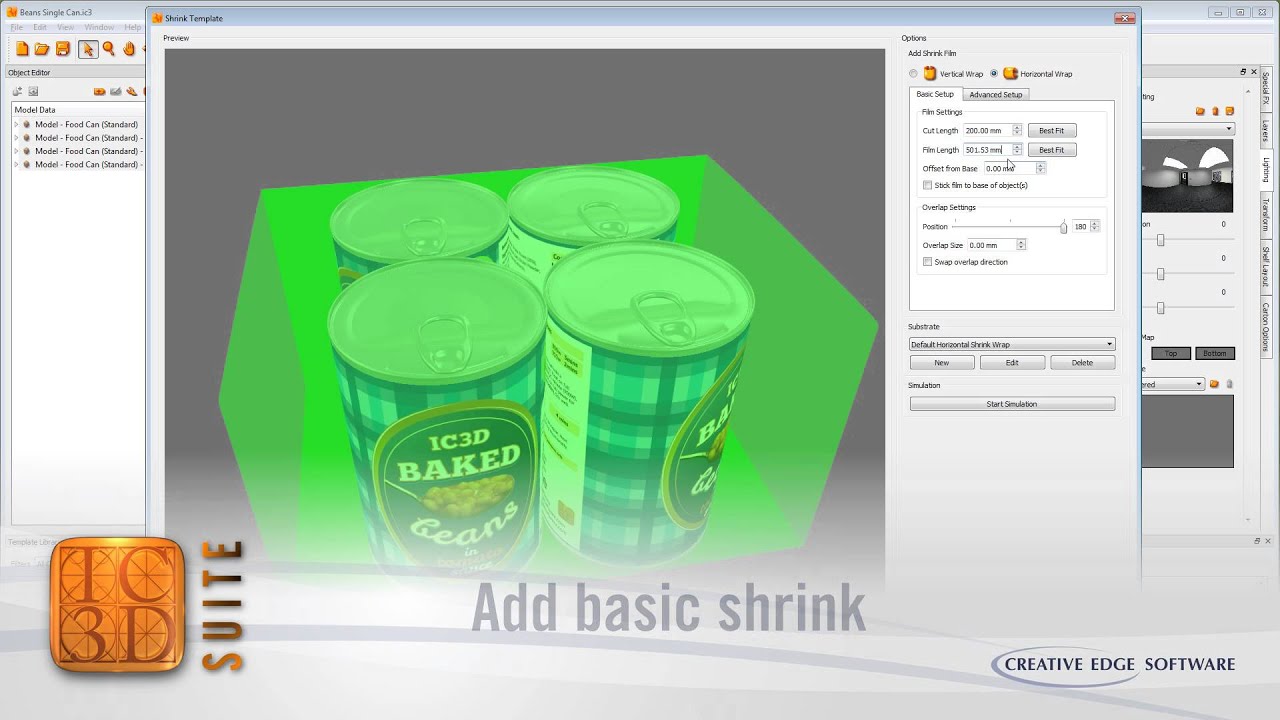Open the wide dropdown at top of Lighting panel
Image resolution: width=1280 pixels, height=720 pixels.
point(1189,129)
